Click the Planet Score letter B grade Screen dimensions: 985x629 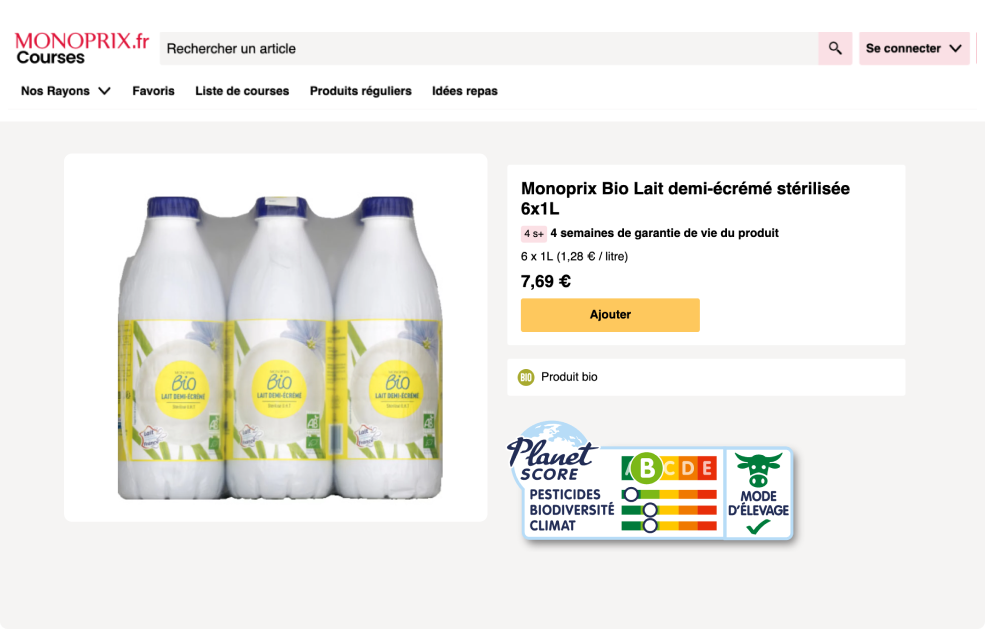pyautogui.click(x=648, y=467)
